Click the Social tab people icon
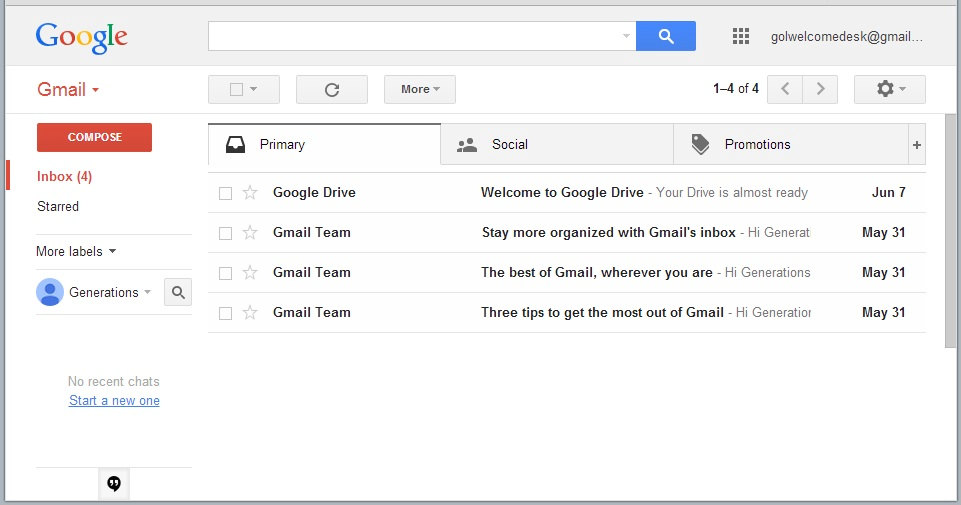Viewport: 961px width, 505px height. 467,145
